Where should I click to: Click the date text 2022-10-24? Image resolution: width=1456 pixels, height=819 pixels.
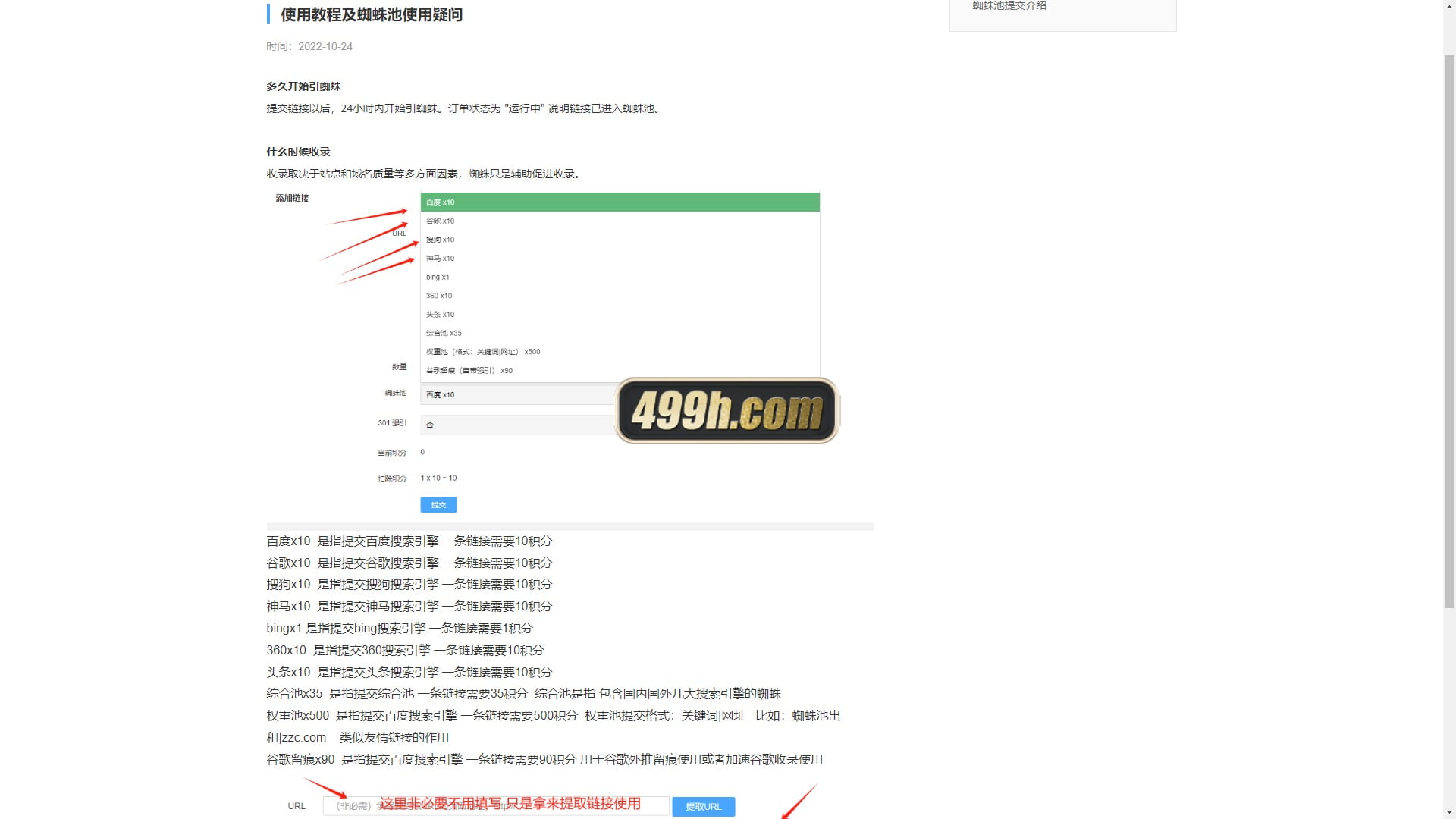pyautogui.click(x=325, y=46)
